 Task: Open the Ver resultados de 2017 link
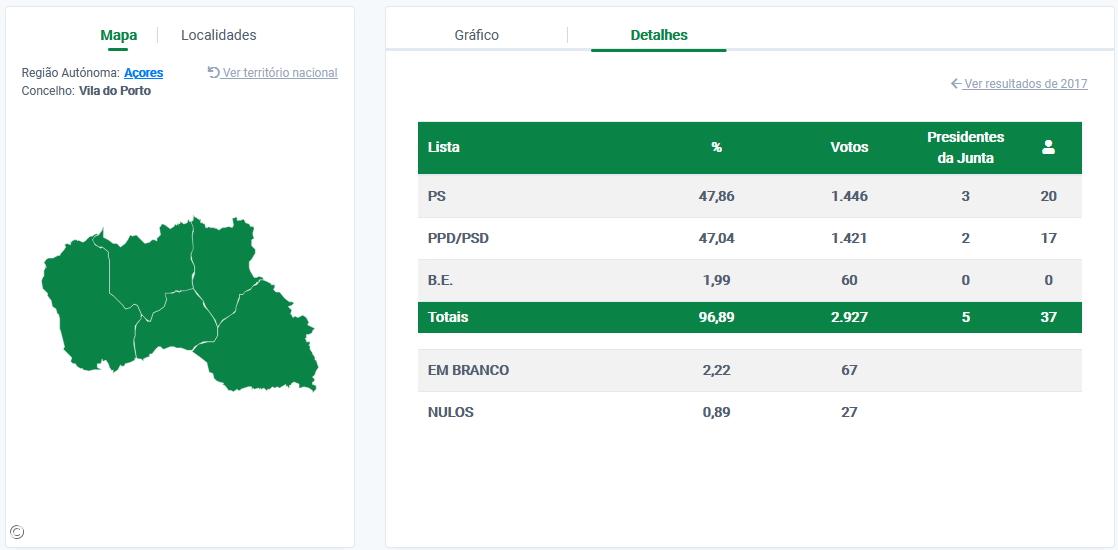(1025, 84)
